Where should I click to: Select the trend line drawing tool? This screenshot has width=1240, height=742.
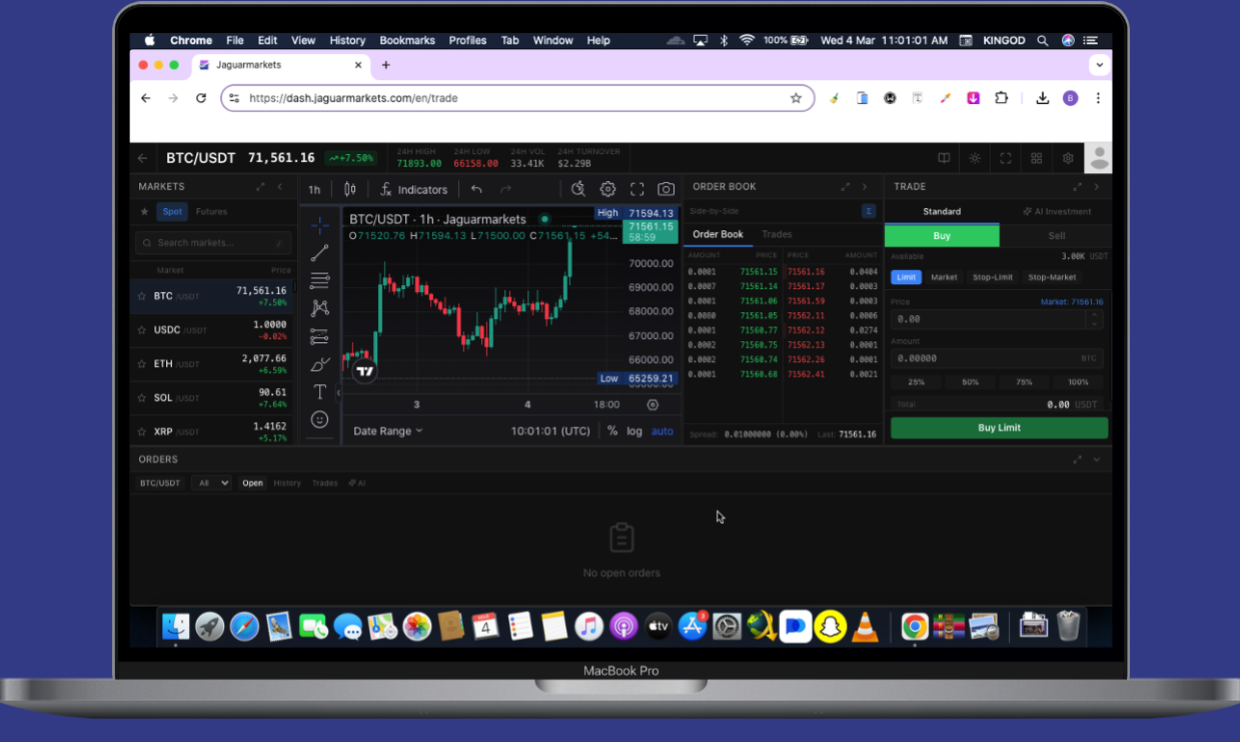[x=320, y=252]
